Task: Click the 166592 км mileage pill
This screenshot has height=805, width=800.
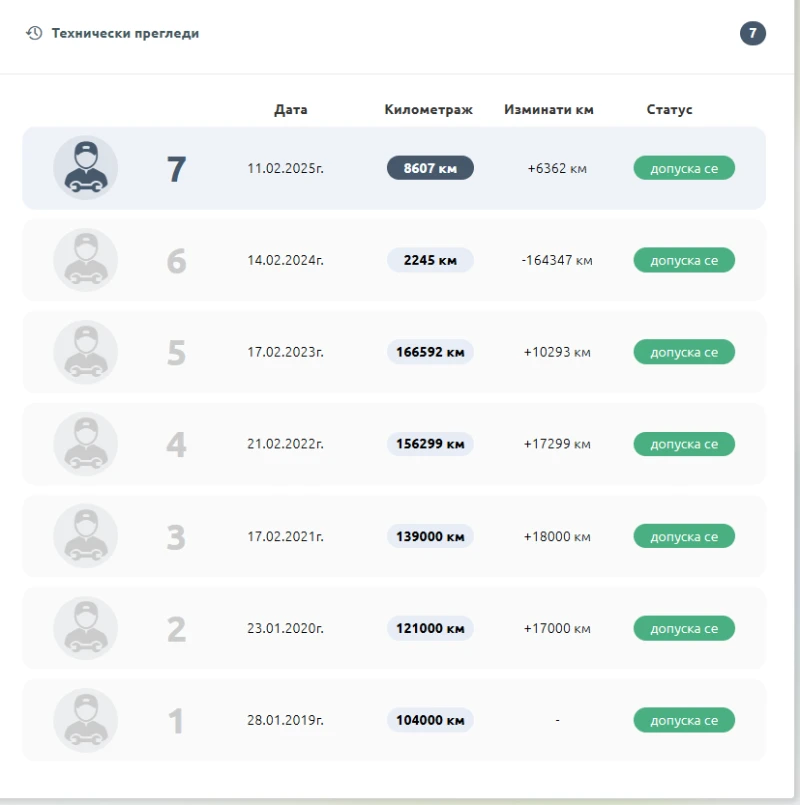Action: tap(430, 352)
